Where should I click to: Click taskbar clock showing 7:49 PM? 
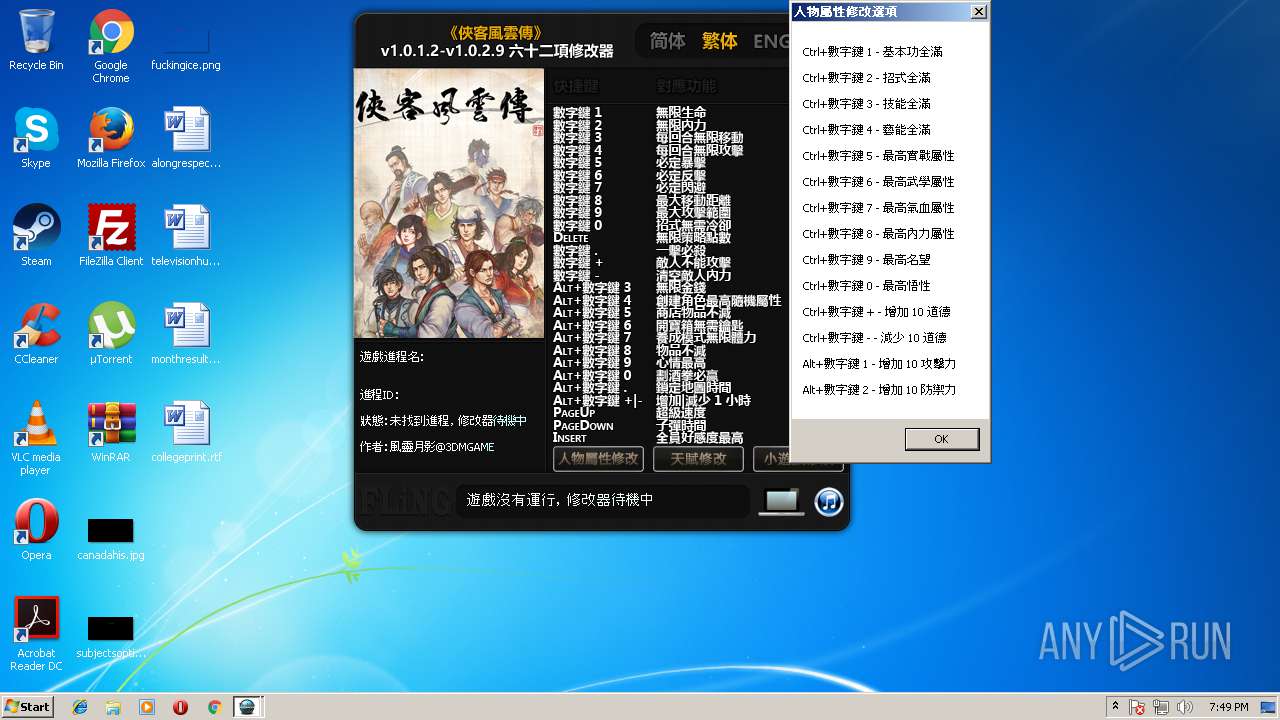pyautogui.click(x=1228, y=707)
